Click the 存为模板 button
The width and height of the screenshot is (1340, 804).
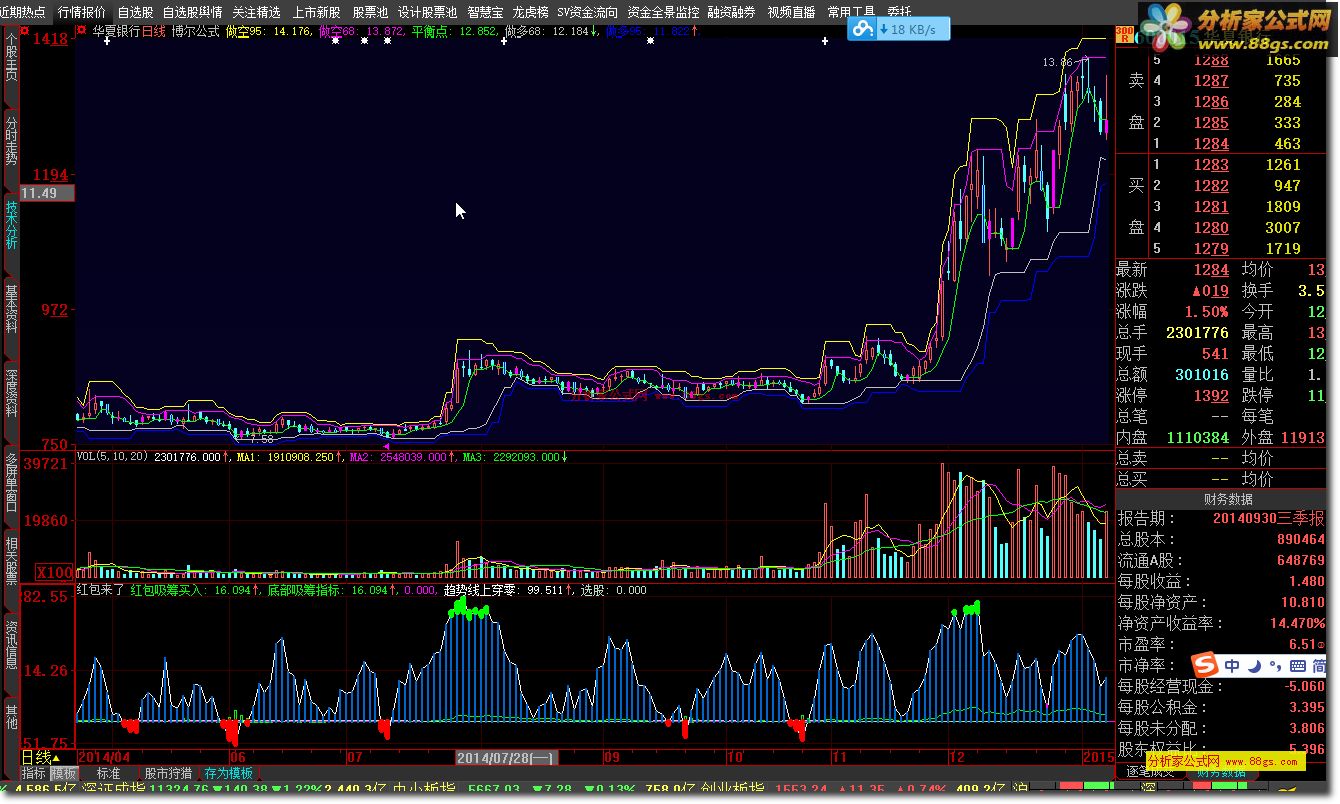click(x=228, y=773)
